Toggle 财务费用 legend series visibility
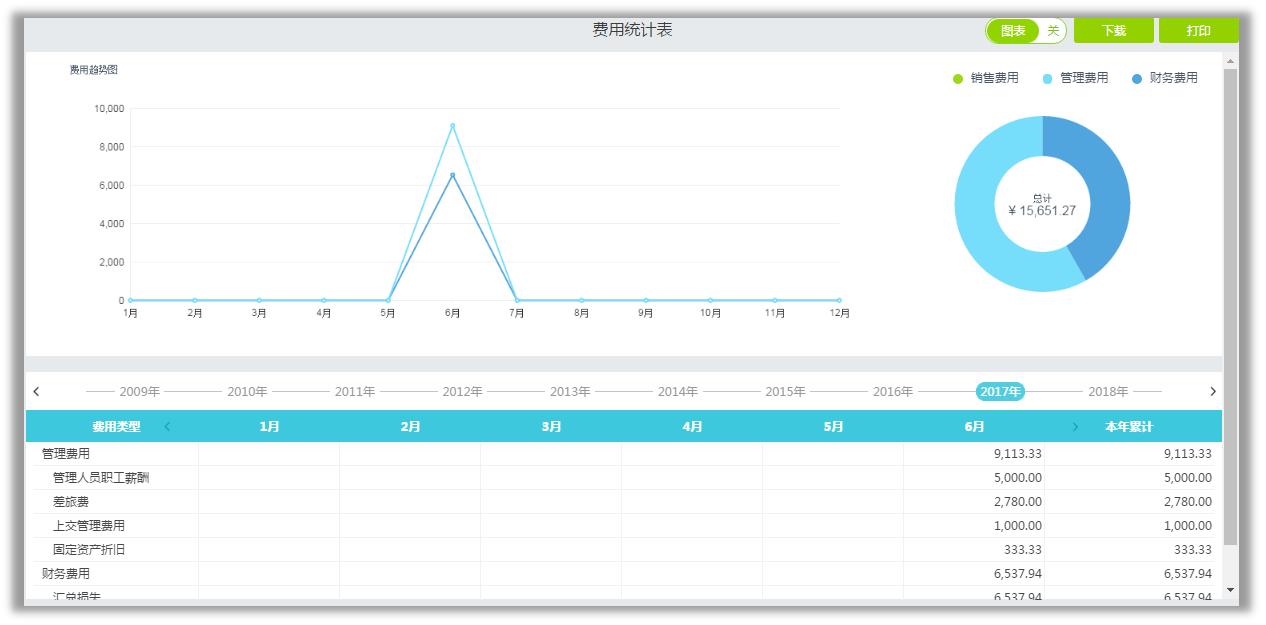Image resolution: width=1266 pixels, height=625 pixels. (x=1165, y=78)
